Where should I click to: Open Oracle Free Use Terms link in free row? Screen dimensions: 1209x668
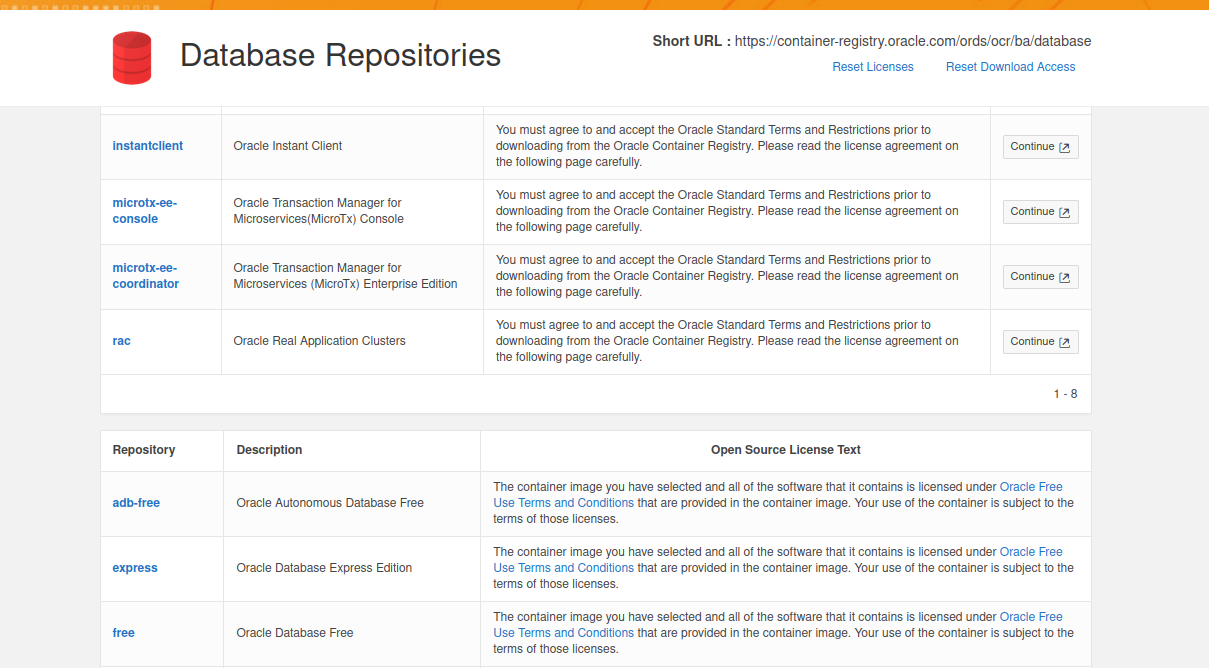(1030, 617)
